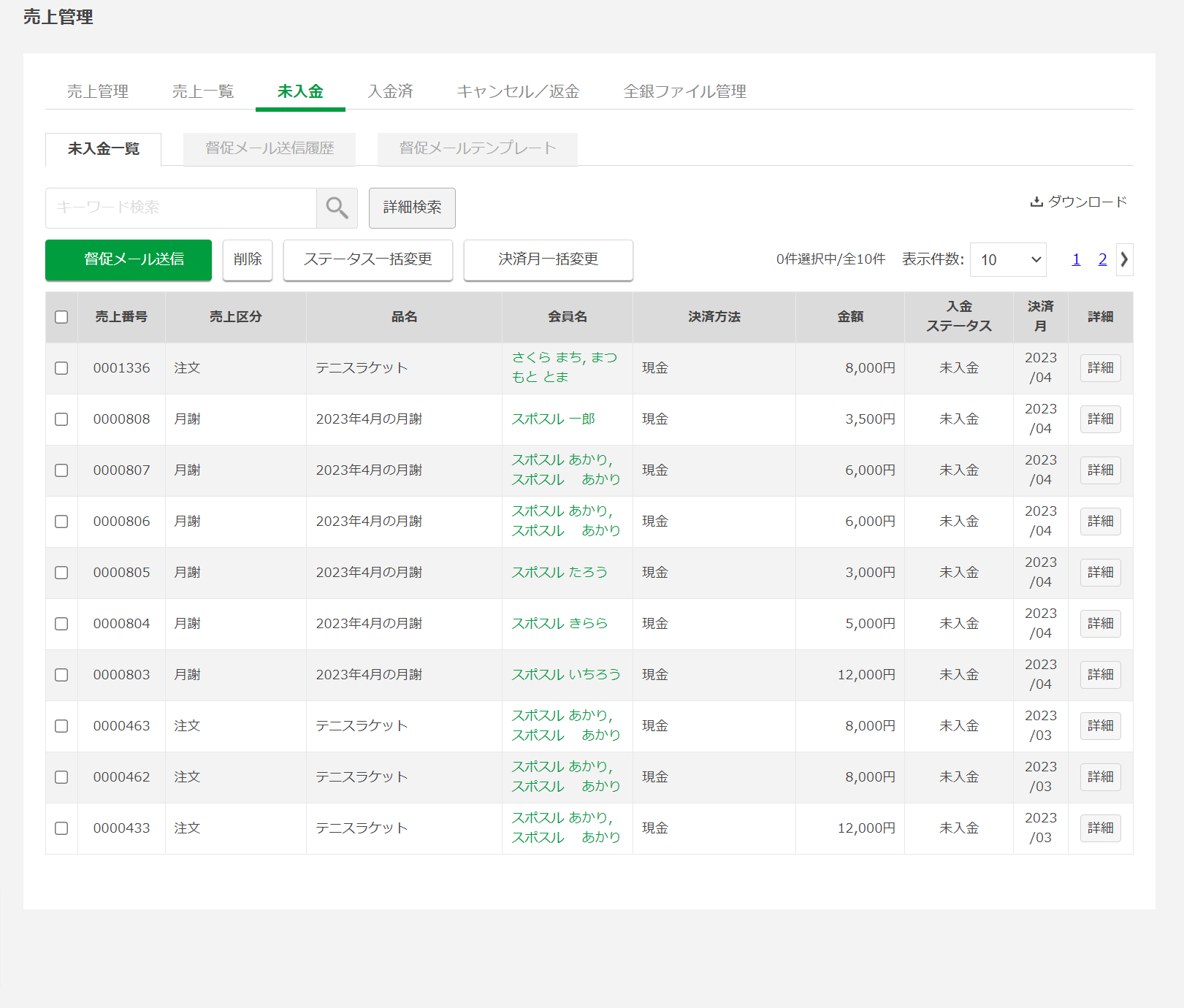
Task: Open 詳細 for sale 0000804
Action: point(1101,624)
